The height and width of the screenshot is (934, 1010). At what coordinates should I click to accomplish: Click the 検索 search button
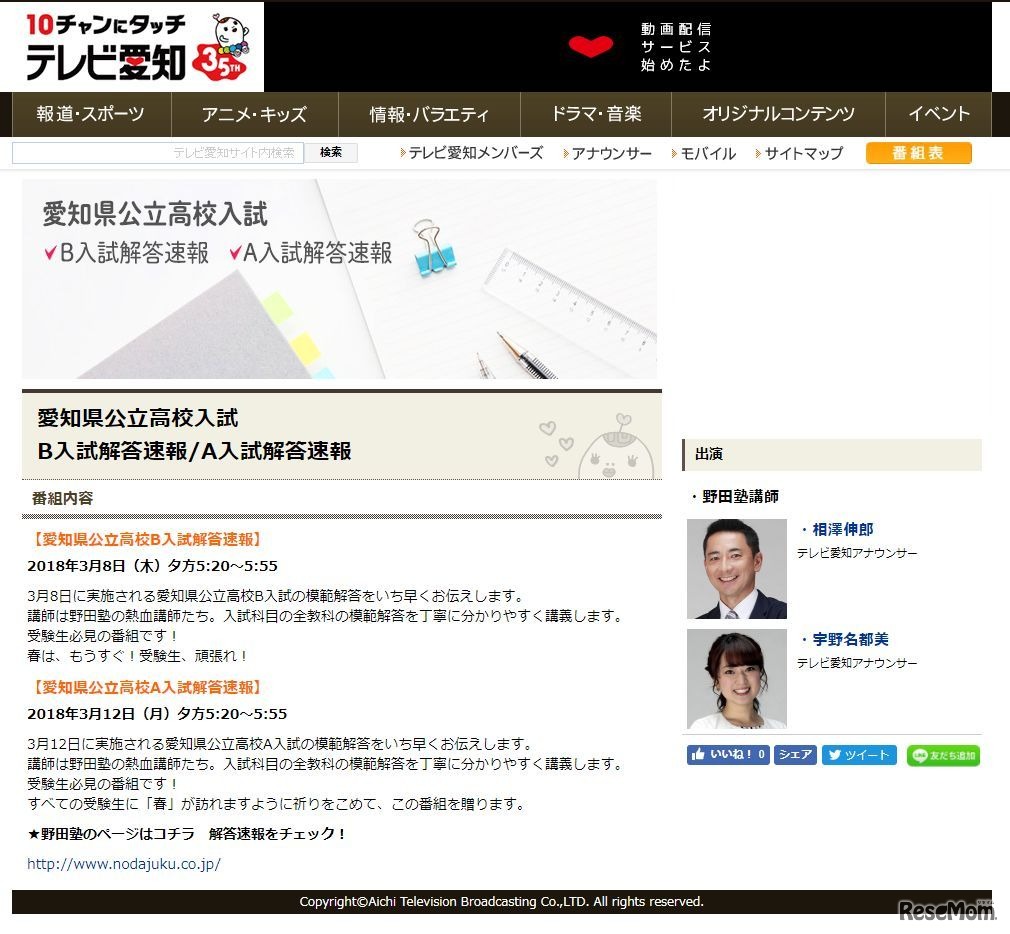(330, 152)
